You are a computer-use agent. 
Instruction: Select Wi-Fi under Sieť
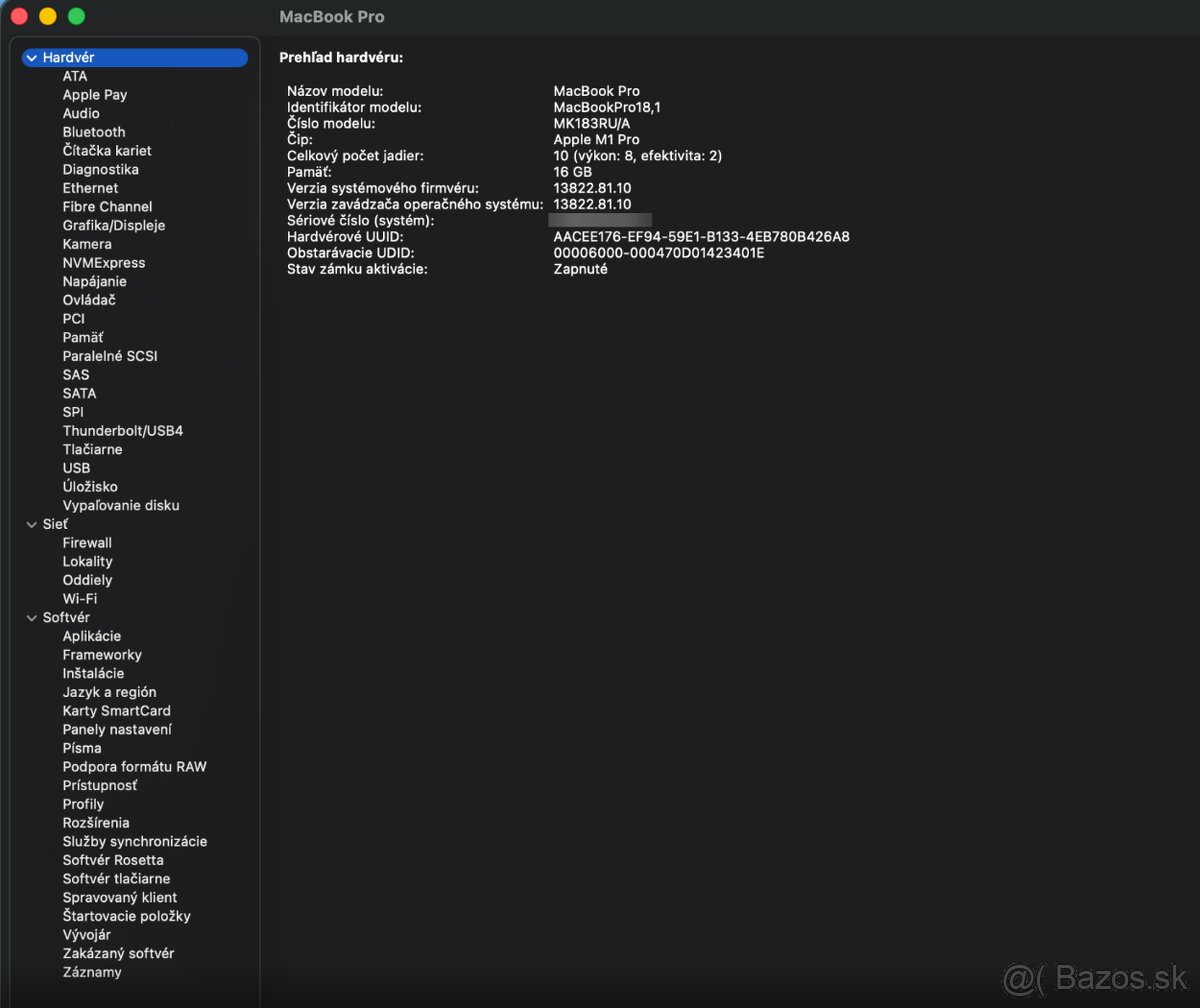click(79, 599)
